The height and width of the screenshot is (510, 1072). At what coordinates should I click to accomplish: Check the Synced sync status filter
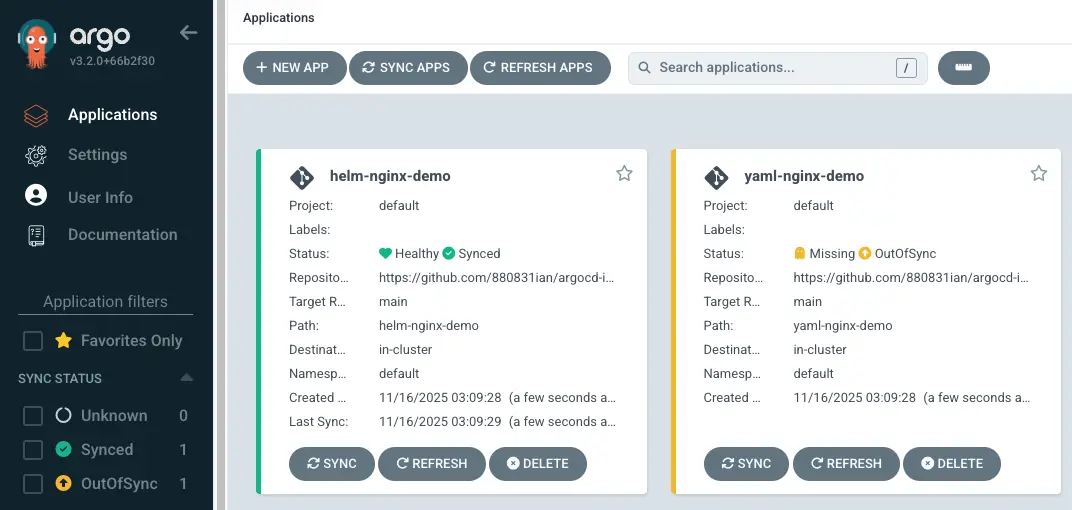[33, 450]
